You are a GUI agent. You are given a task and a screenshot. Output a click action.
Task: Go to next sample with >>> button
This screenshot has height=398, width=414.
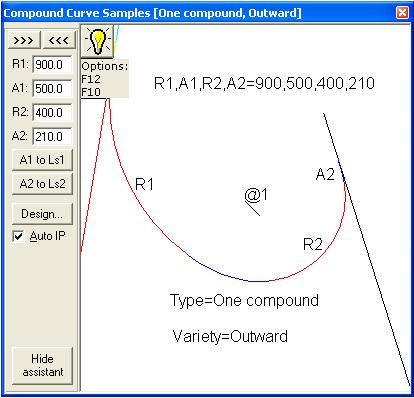24,40
